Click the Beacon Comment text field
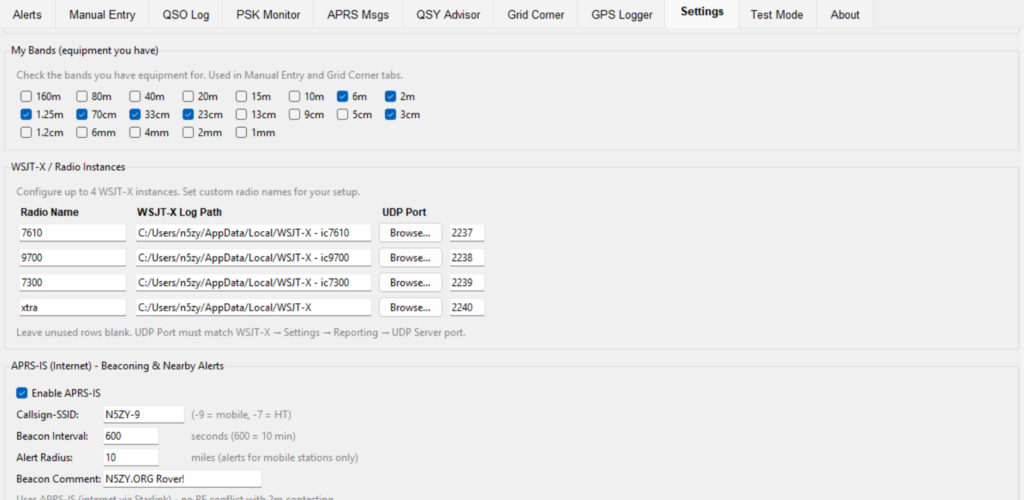 click(x=181, y=479)
